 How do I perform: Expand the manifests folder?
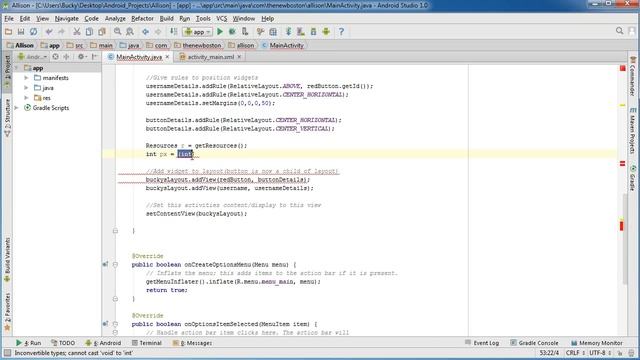coord(26,78)
